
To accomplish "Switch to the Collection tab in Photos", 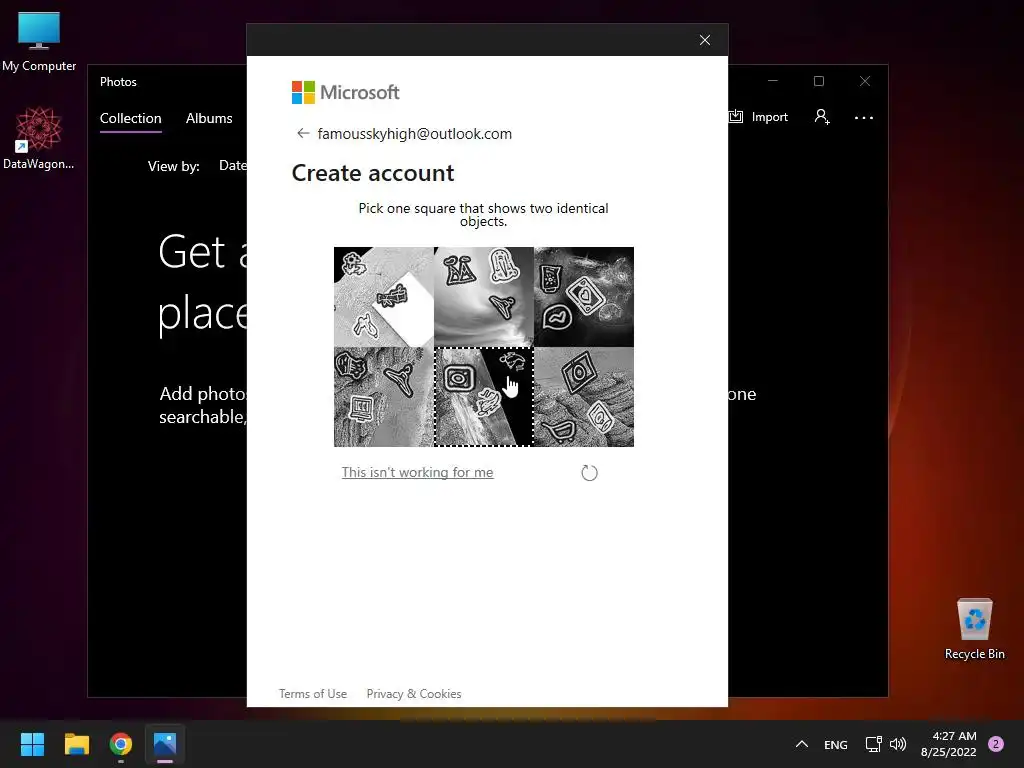I will click(x=131, y=118).
